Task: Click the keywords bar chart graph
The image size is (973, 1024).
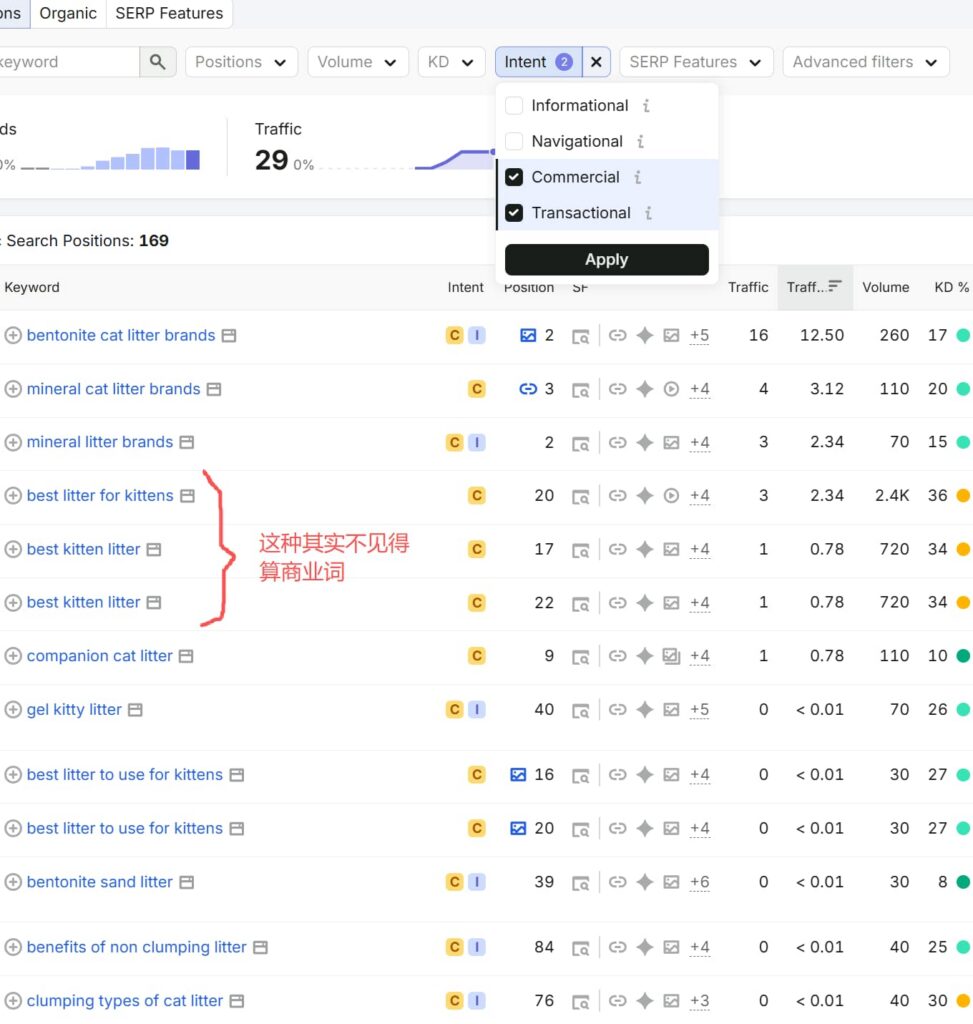Action: [x=110, y=159]
